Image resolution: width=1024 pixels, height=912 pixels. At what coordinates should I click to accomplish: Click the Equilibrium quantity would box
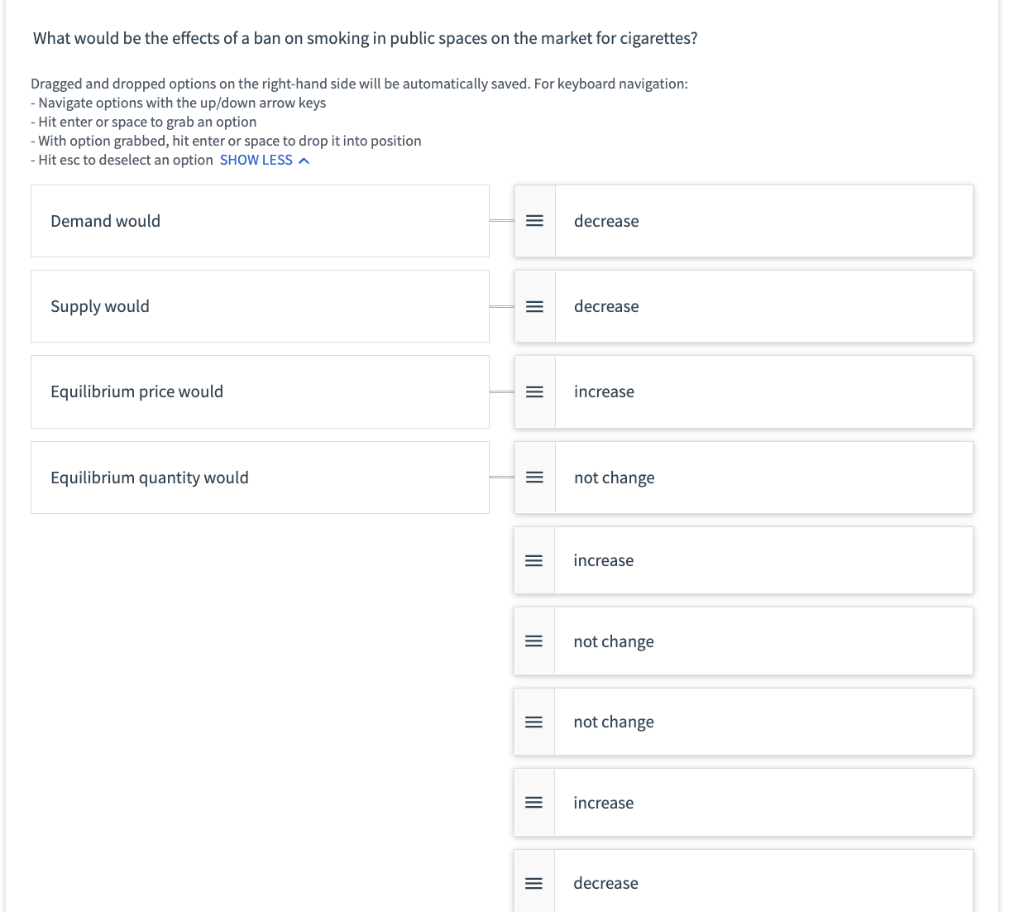pyautogui.click(x=260, y=478)
